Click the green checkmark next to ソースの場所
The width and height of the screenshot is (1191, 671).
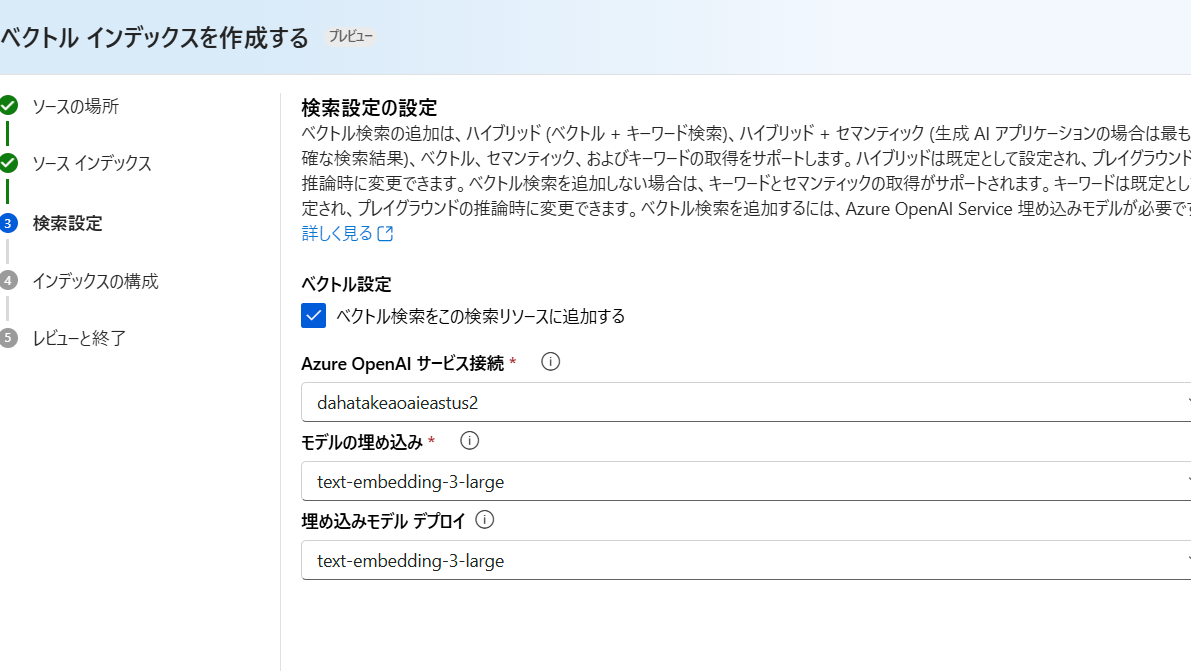pos(8,106)
